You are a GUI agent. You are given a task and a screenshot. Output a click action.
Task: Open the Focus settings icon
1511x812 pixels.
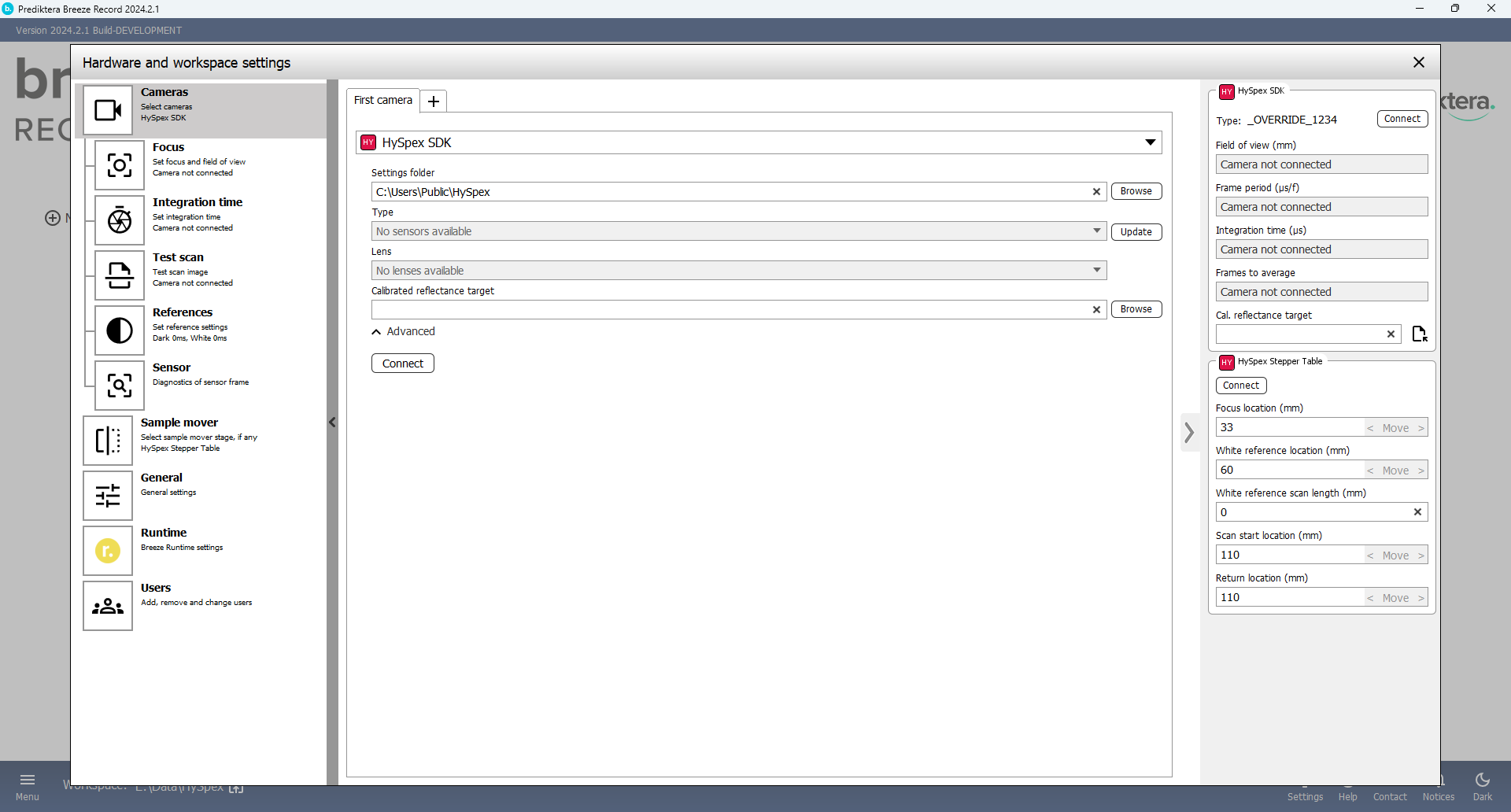[120, 165]
